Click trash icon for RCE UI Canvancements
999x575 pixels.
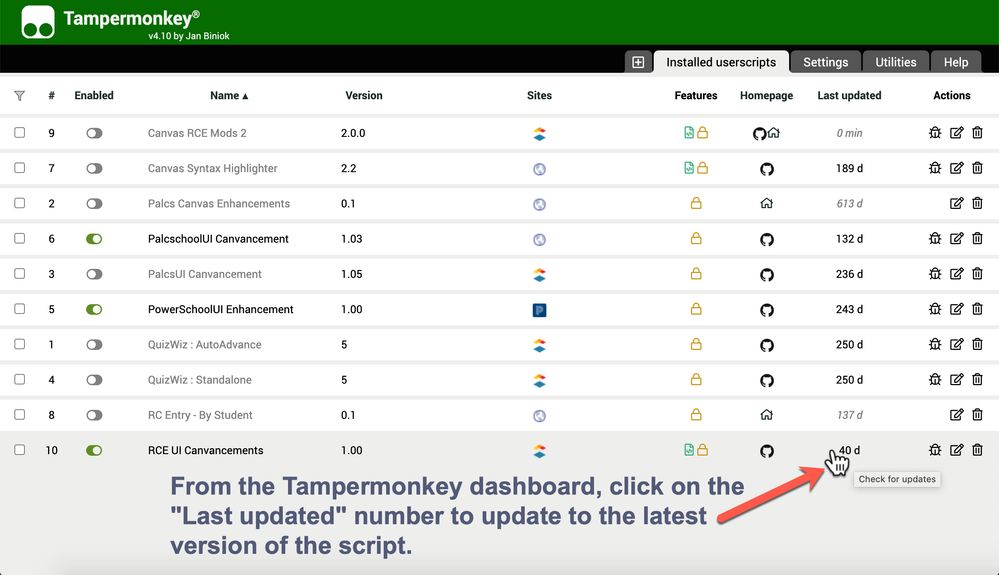pos(977,450)
